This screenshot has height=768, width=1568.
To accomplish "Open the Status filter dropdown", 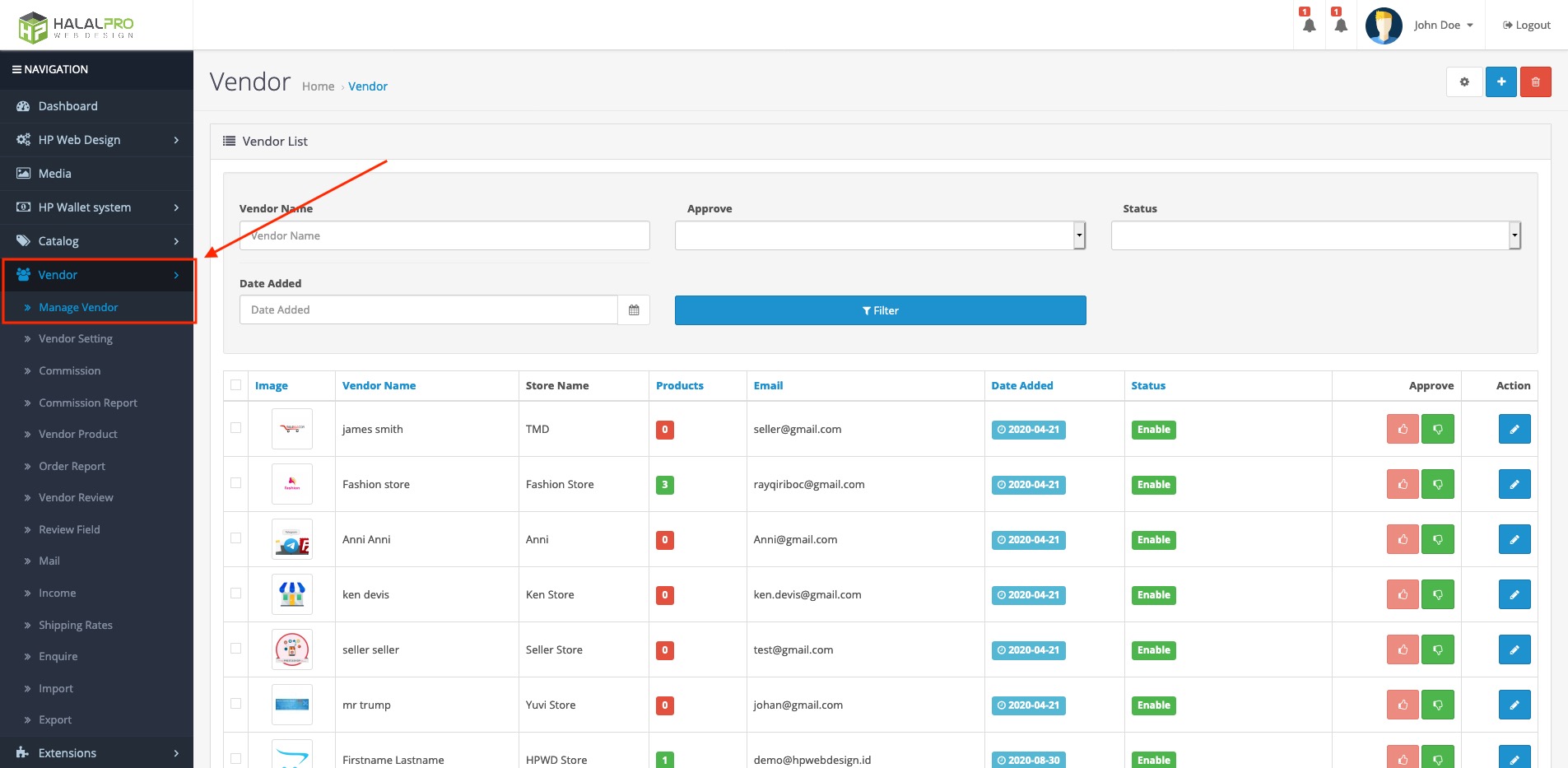I will point(1315,235).
